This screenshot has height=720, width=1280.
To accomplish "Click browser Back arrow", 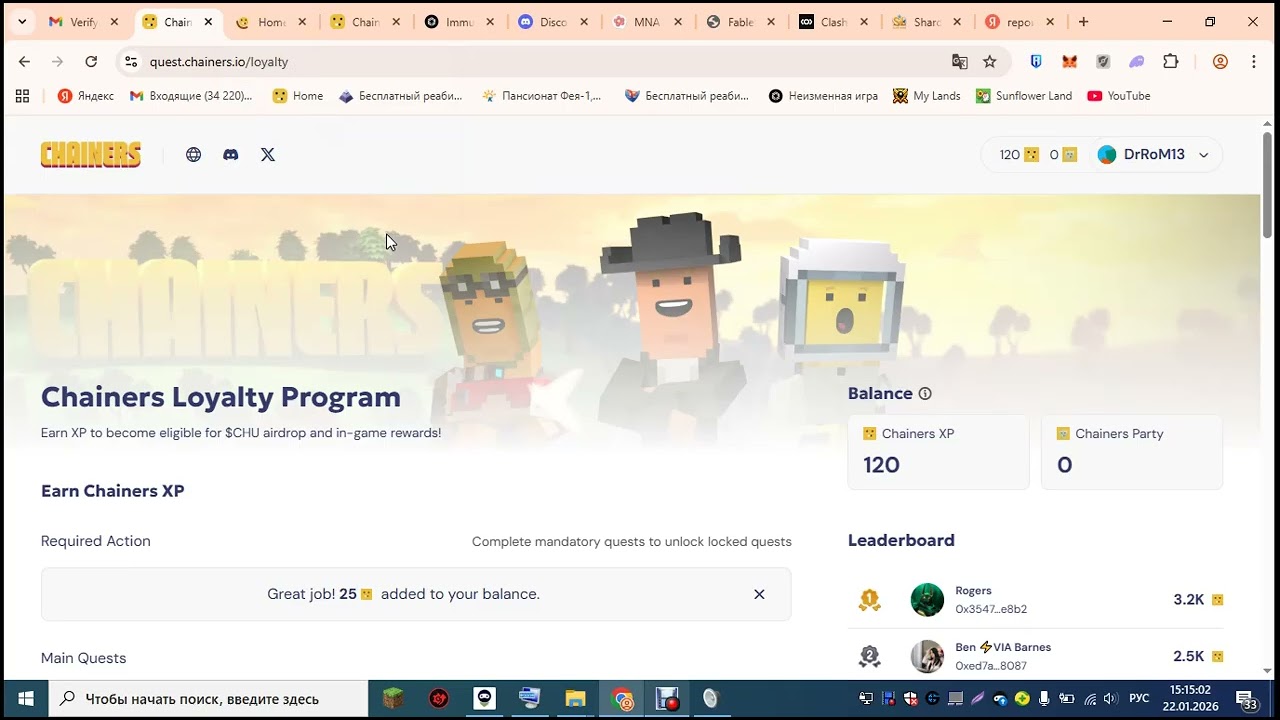I will pos(24,62).
